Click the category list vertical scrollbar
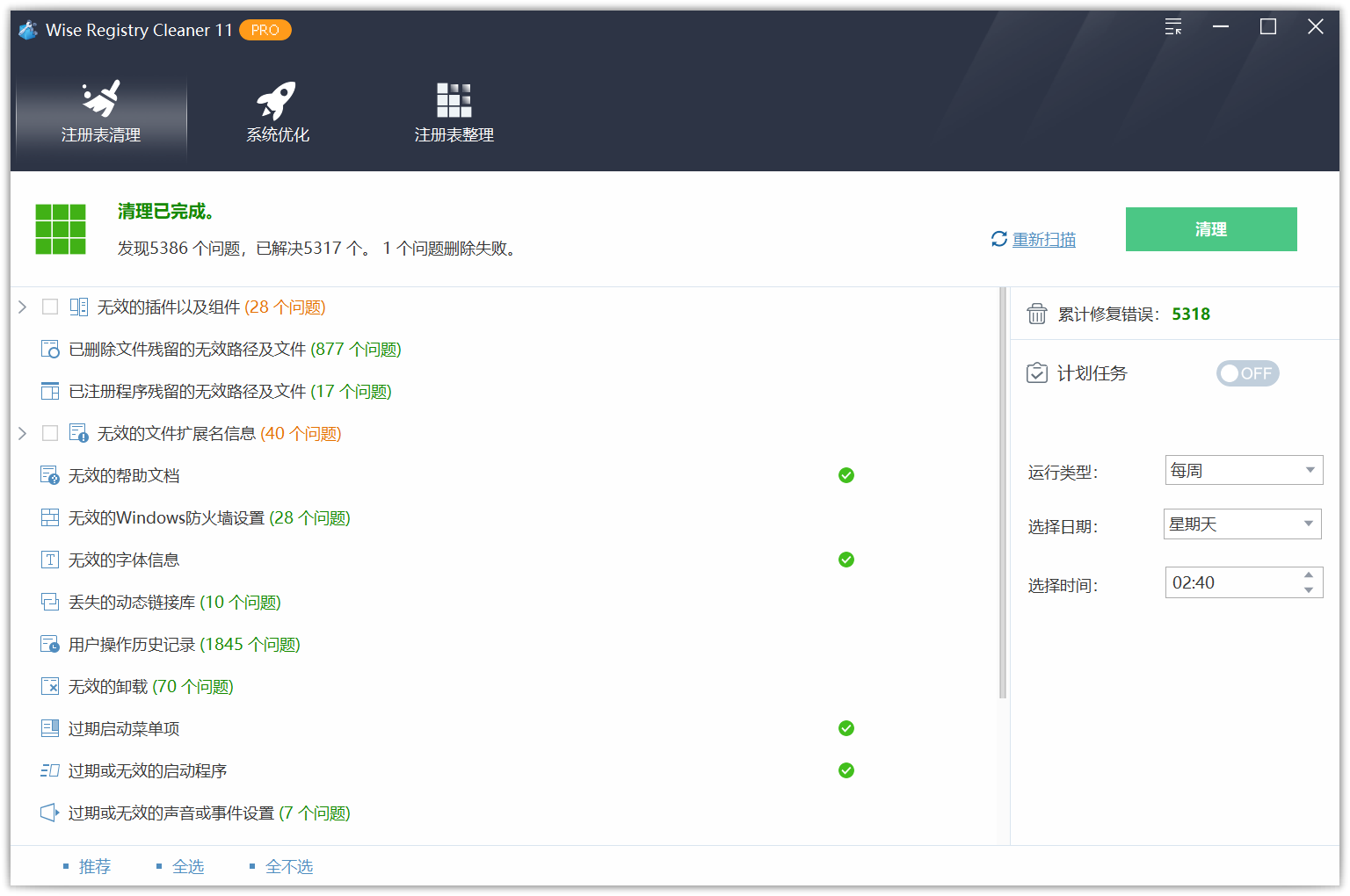Viewport: 1350px width, 896px height. (1003, 493)
